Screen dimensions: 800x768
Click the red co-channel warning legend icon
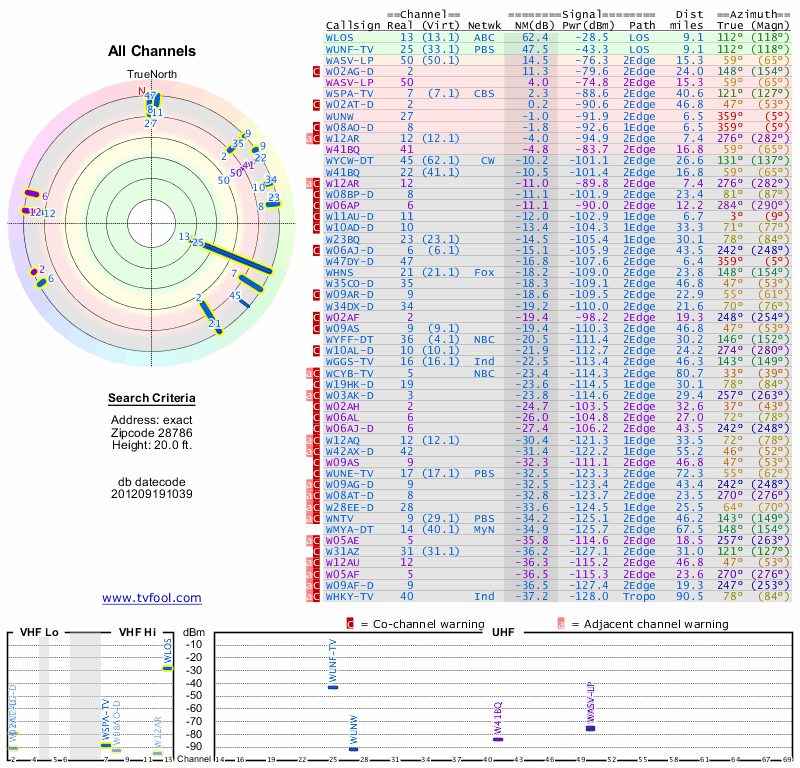coord(350,624)
